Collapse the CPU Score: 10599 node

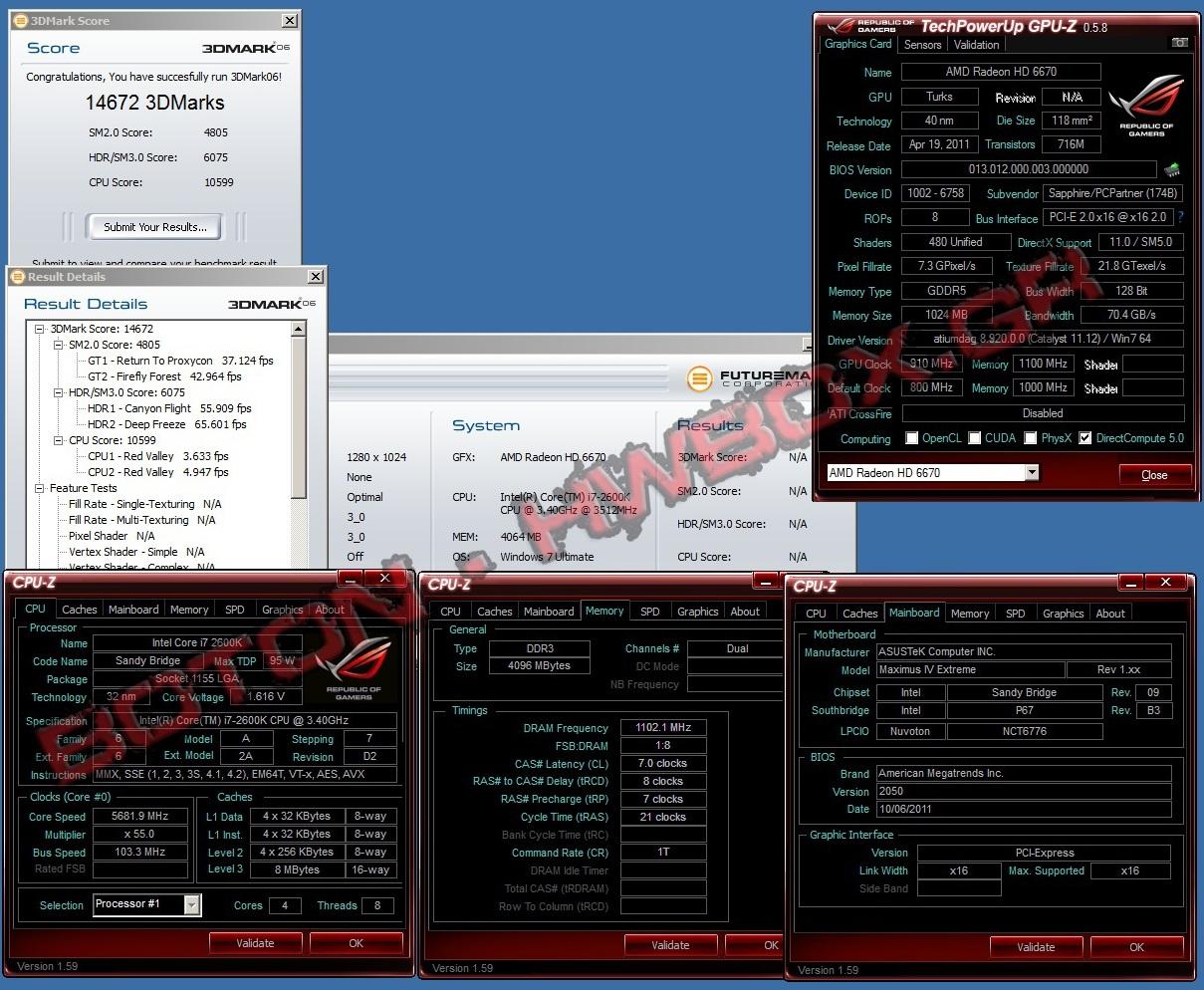(59, 440)
